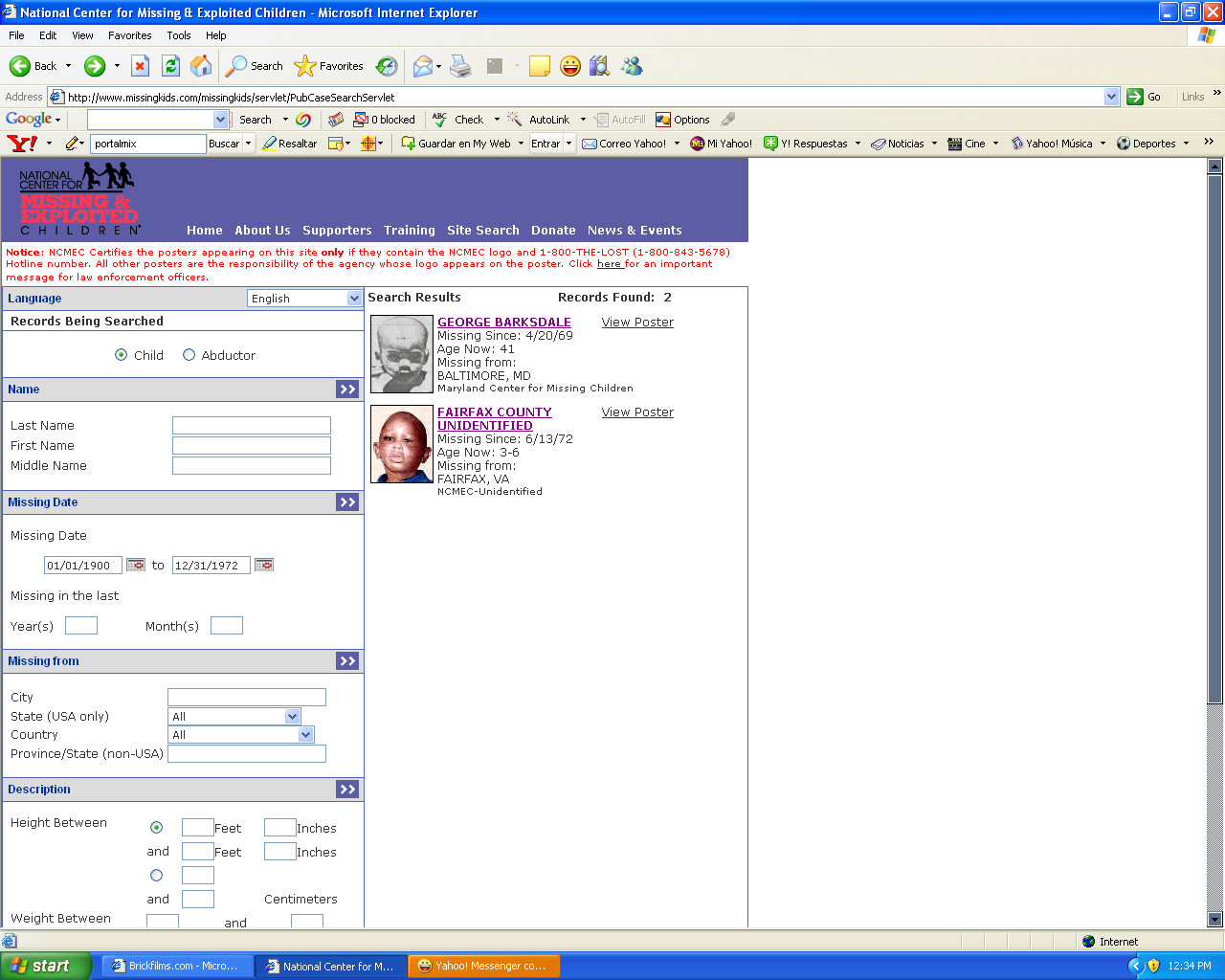This screenshot has width=1225, height=980.
Task: Click the Google logo on the Google toolbar
Action: [29, 120]
